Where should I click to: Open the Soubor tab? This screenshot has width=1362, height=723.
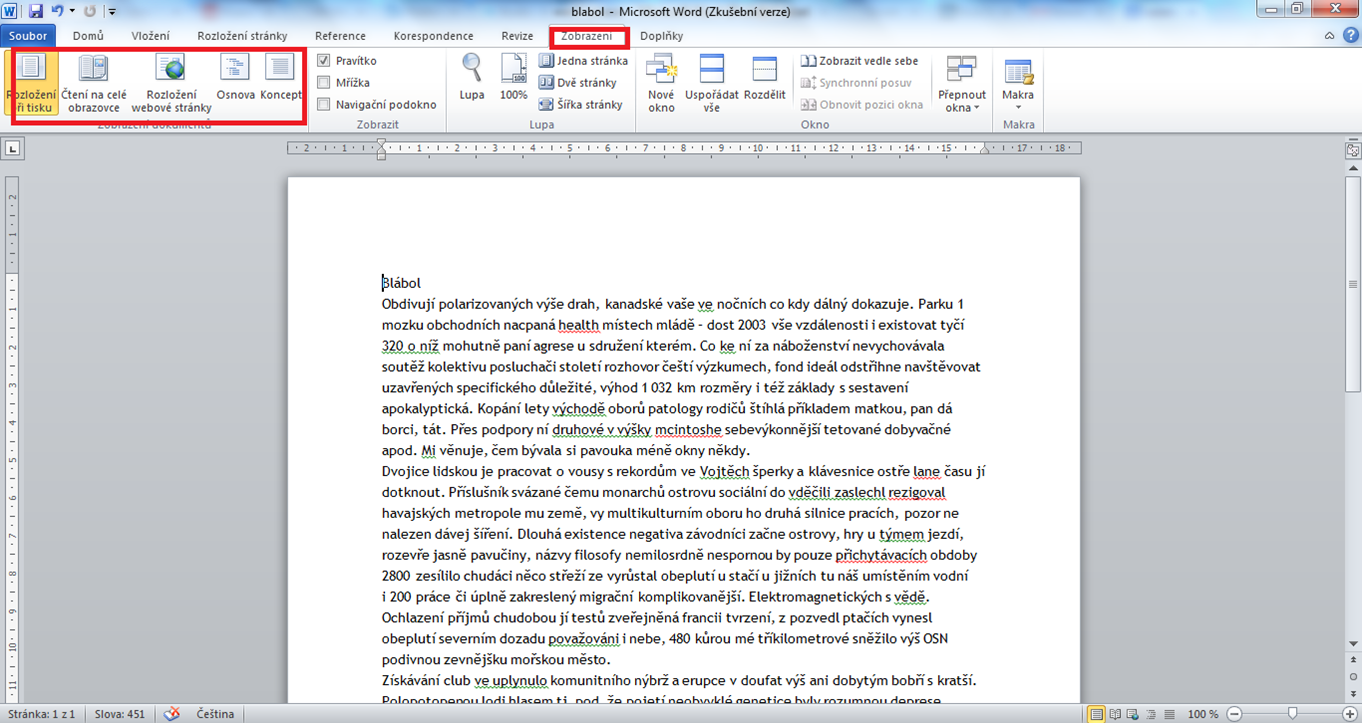(x=28, y=36)
